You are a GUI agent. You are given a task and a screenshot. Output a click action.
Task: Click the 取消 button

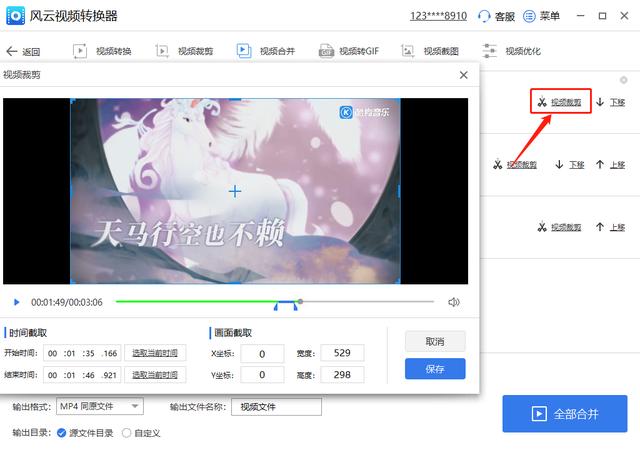[x=435, y=342]
